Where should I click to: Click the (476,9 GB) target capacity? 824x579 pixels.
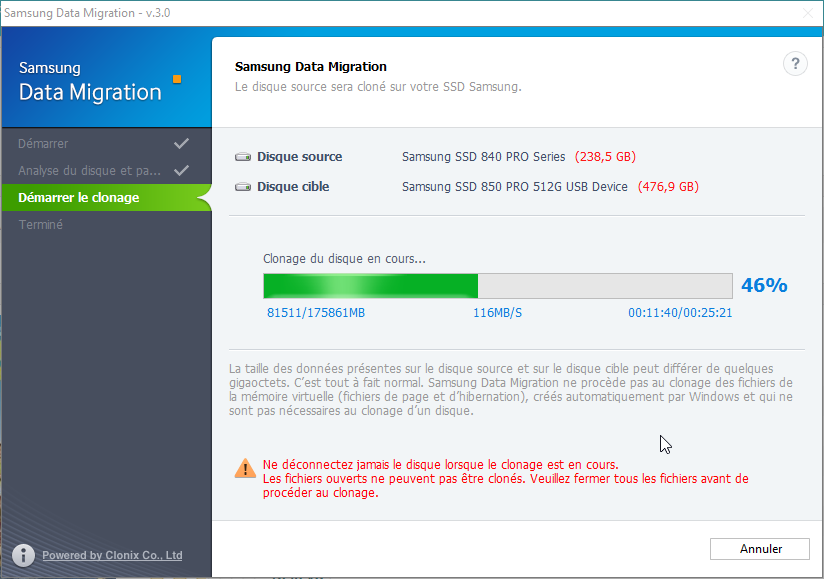click(x=668, y=187)
